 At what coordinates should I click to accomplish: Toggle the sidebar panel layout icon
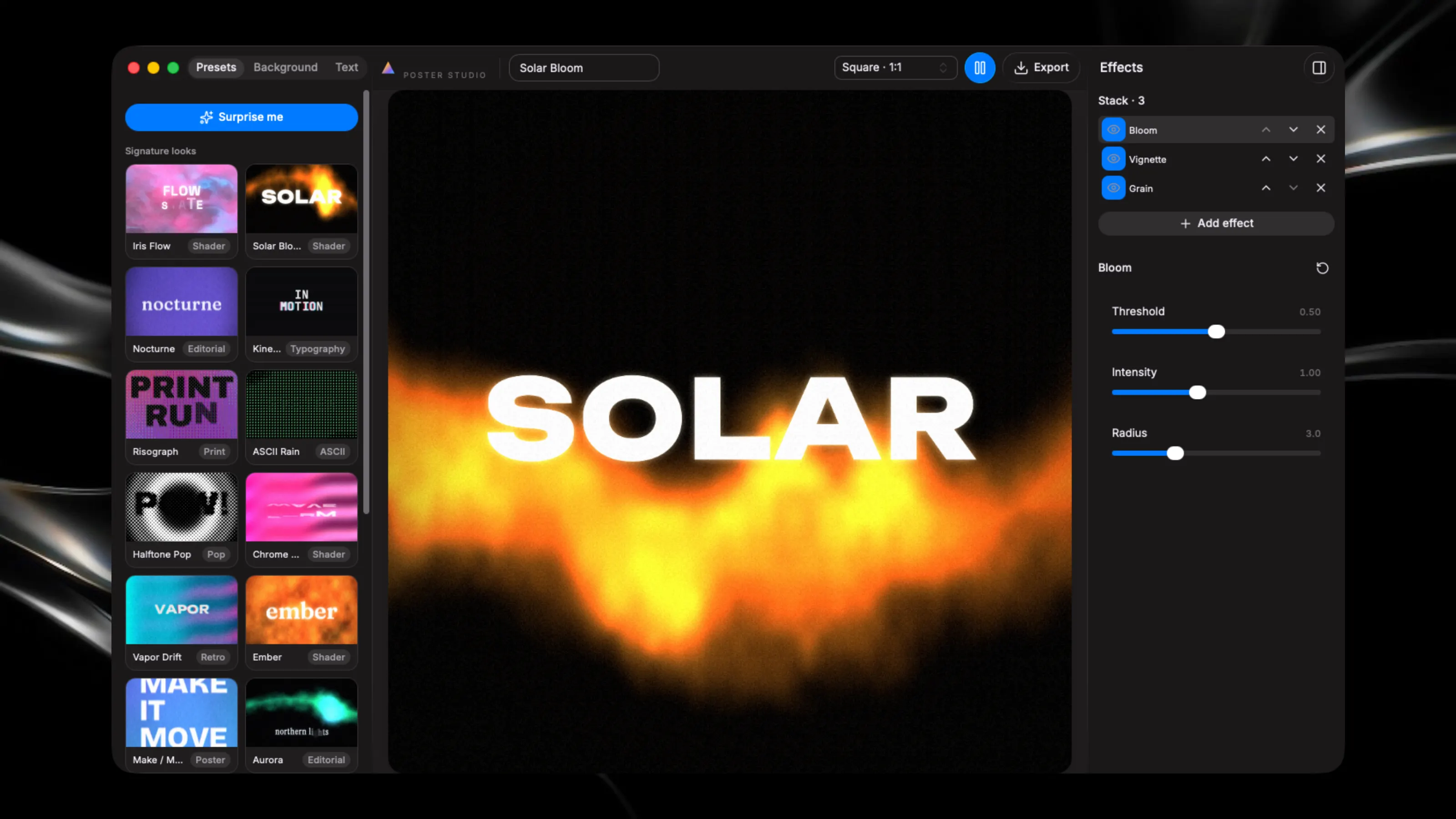pos(1319,68)
